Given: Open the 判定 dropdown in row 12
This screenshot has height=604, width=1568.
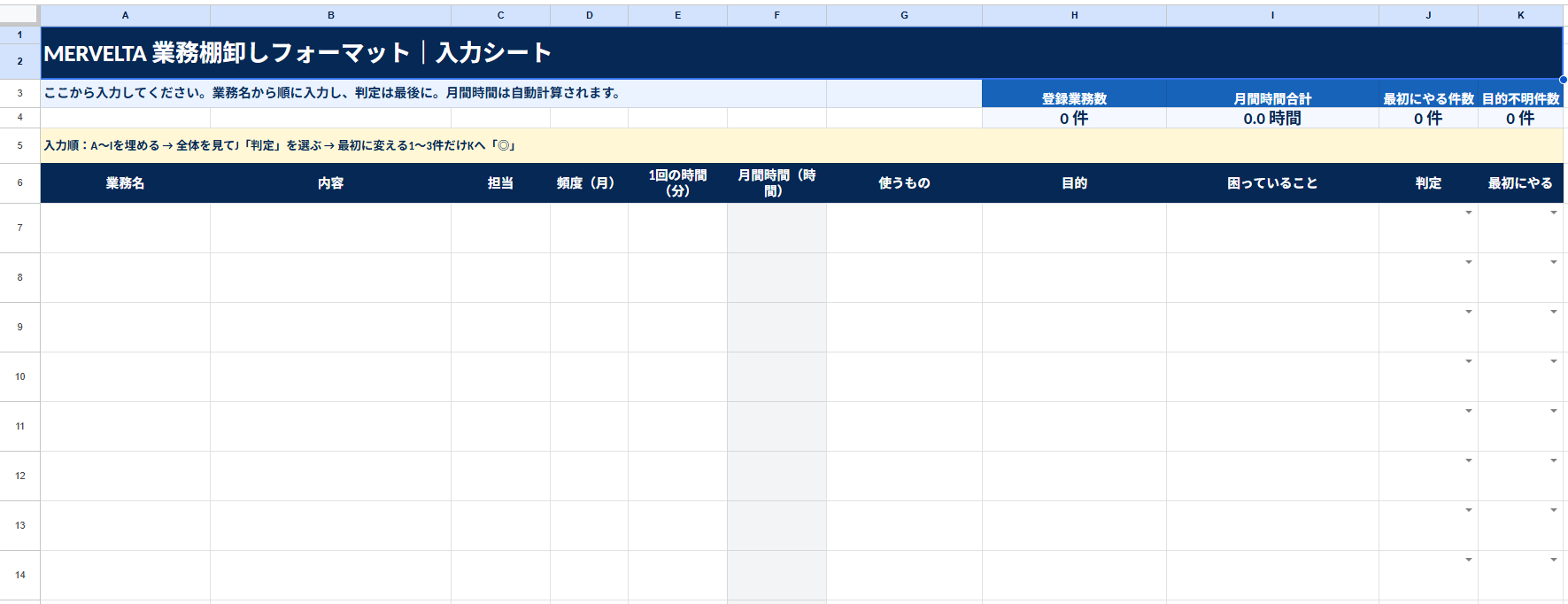Looking at the screenshot, I should click(x=1469, y=461).
